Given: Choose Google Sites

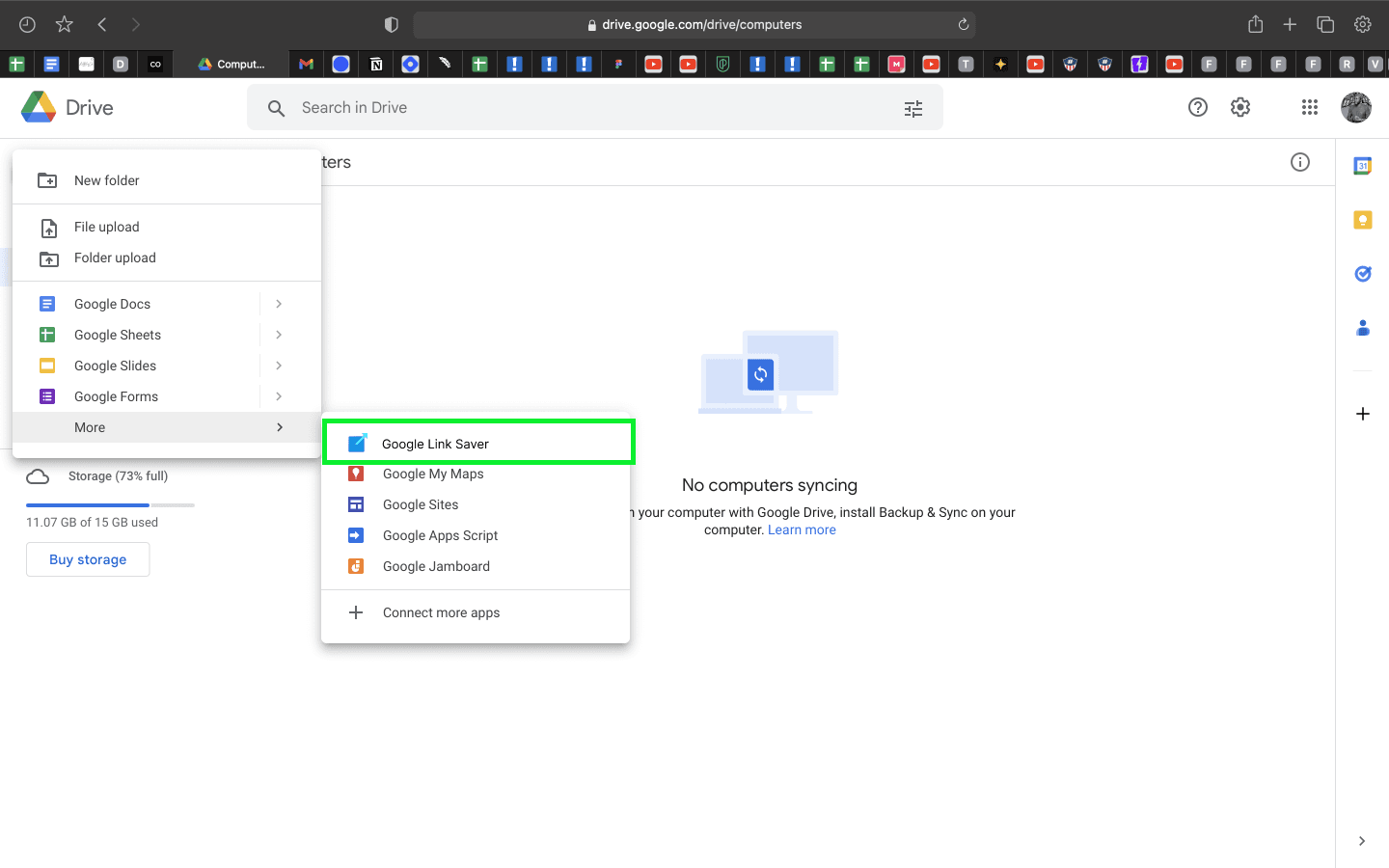Looking at the screenshot, I should point(476,504).
